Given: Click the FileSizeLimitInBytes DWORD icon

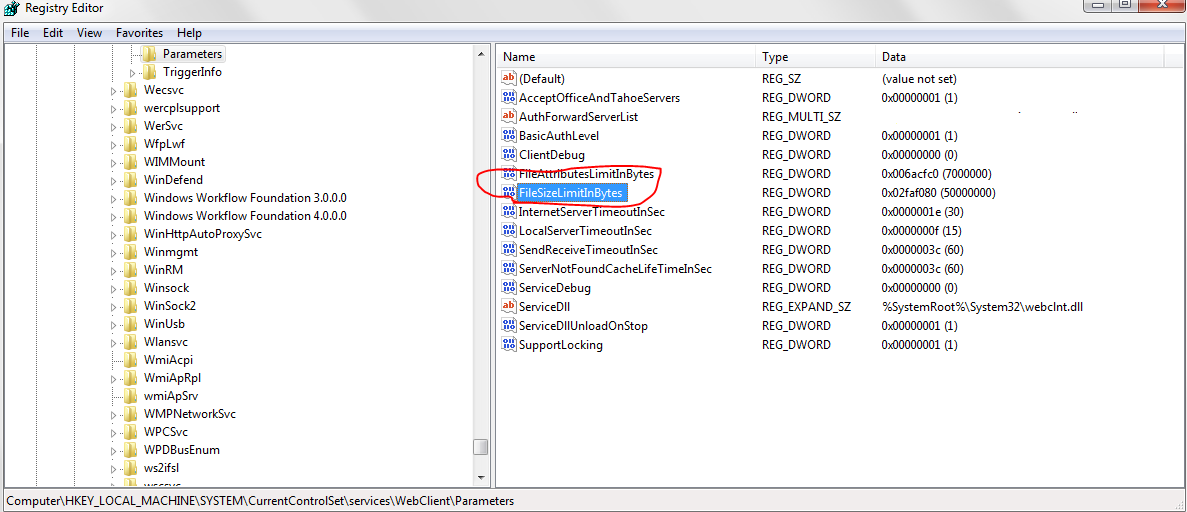Looking at the screenshot, I should [x=509, y=193].
